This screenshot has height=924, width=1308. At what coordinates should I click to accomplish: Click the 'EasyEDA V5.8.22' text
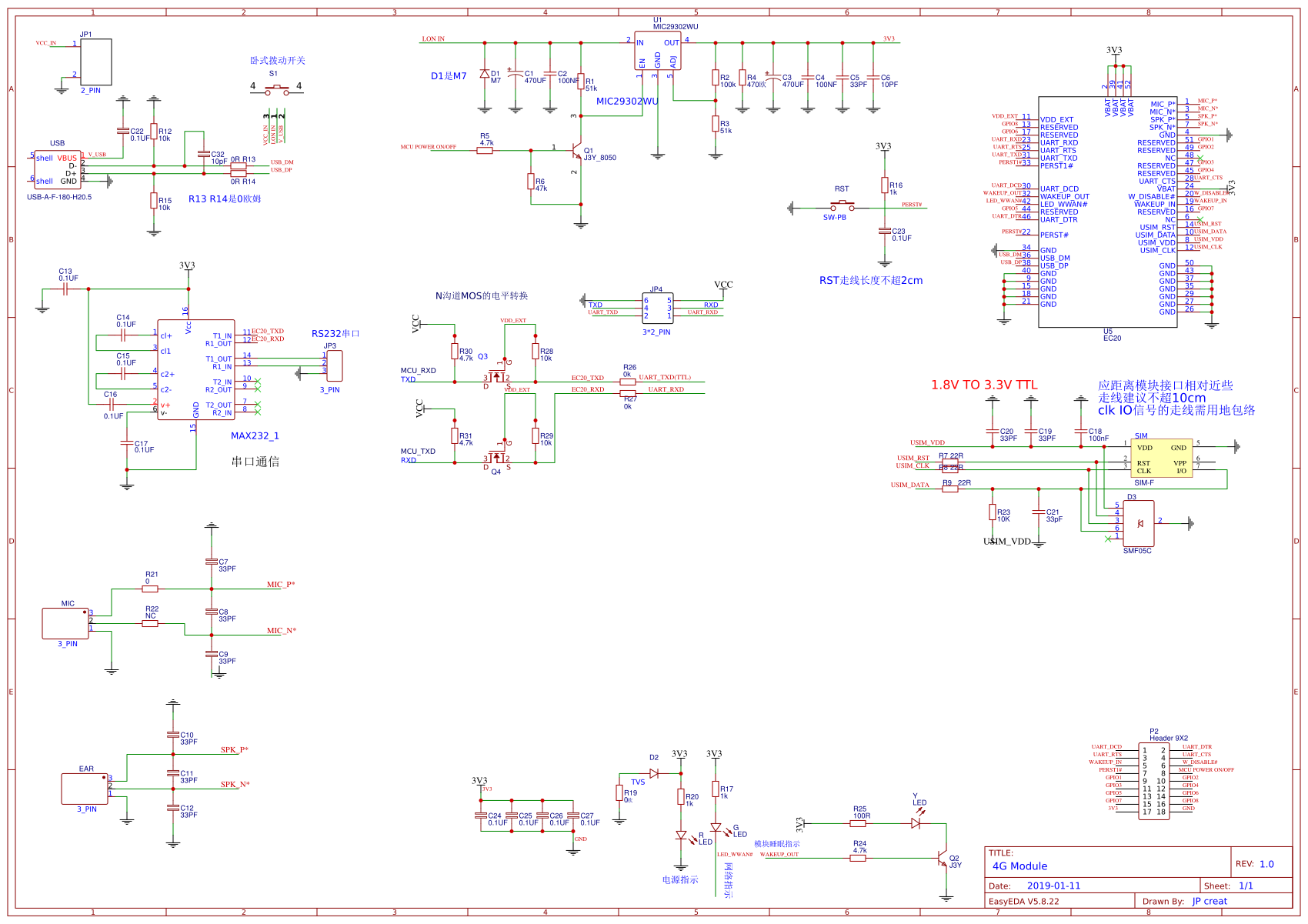pos(1023,902)
